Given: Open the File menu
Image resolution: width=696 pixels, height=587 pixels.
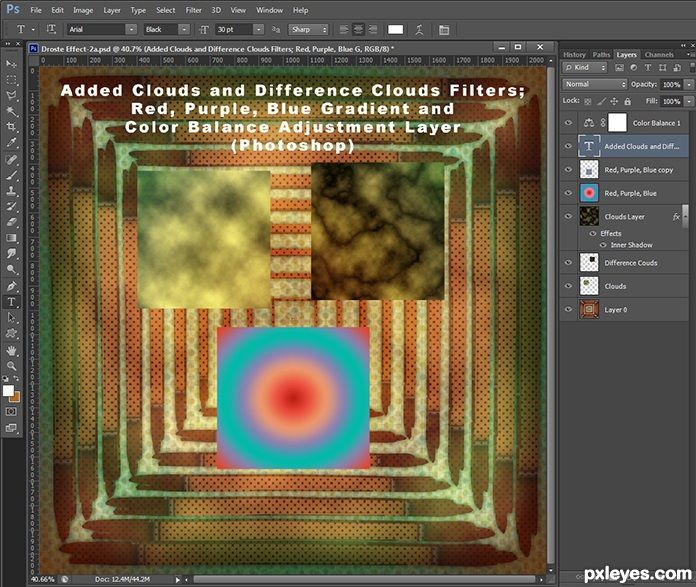Looking at the screenshot, I should (x=36, y=10).
